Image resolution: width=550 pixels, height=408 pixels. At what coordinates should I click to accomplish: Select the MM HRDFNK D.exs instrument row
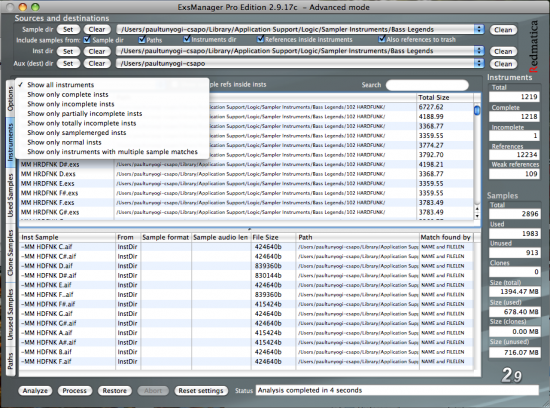coord(246,174)
